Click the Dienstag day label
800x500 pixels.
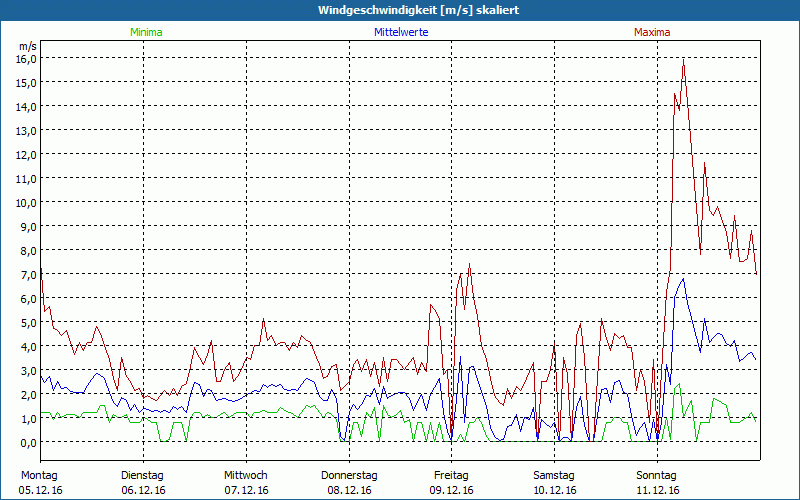(x=142, y=476)
